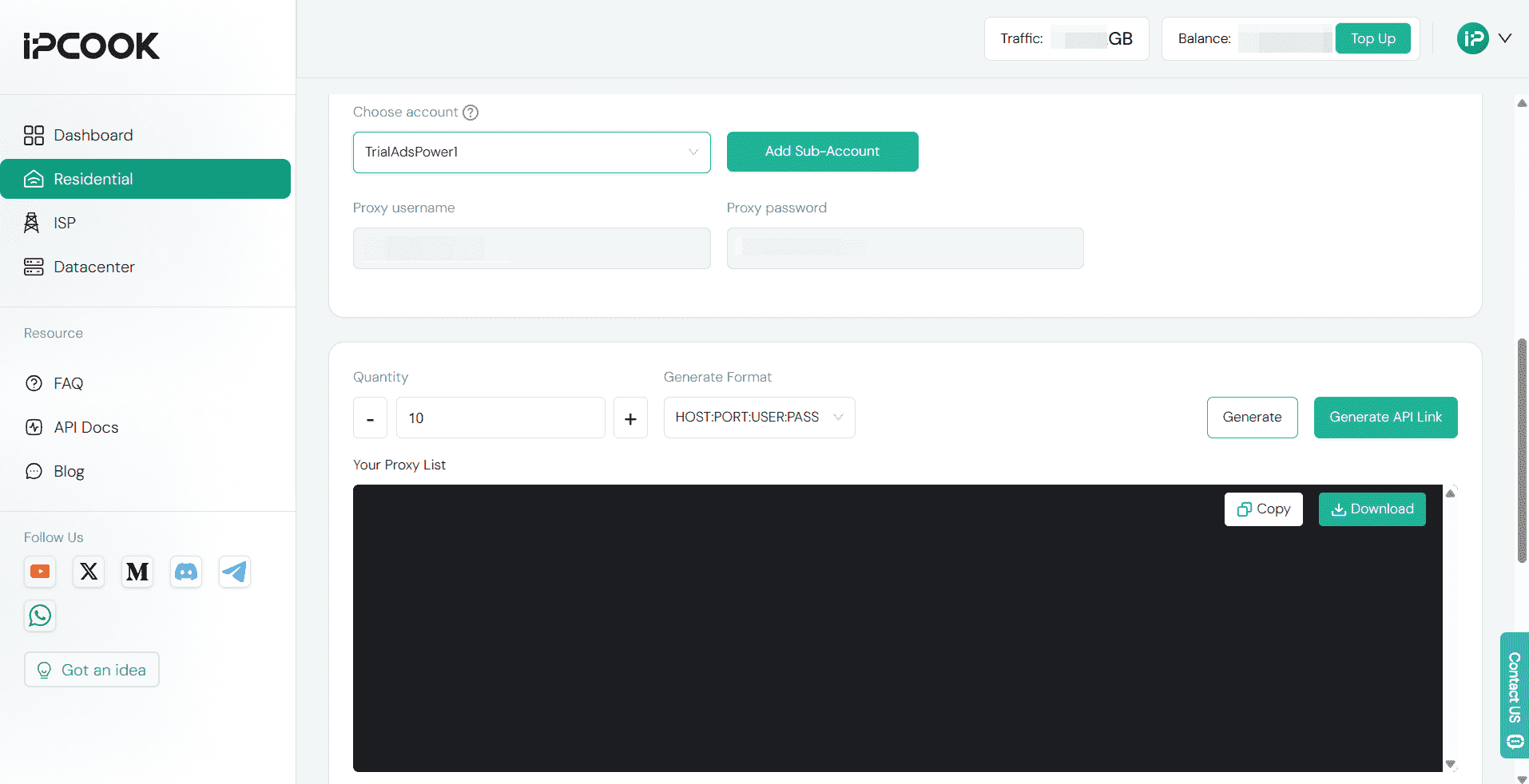The height and width of the screenshot is (784, 1529).
Task: Click the Blog chat bubble icon
Action: pos(34,471)
